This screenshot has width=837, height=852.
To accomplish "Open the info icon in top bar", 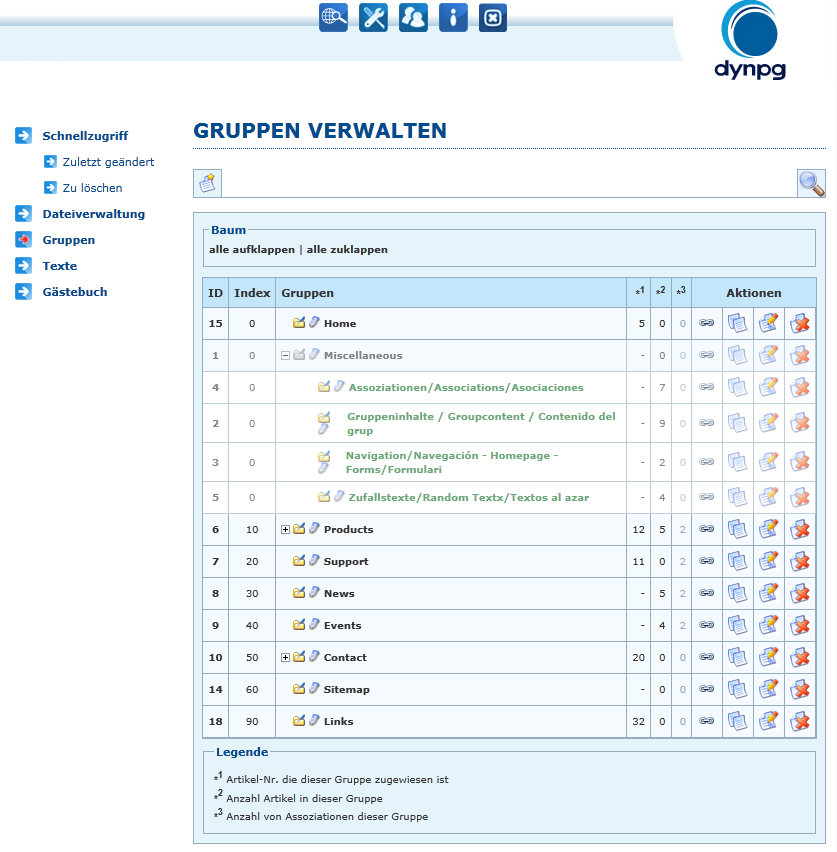I will point(453,18).
